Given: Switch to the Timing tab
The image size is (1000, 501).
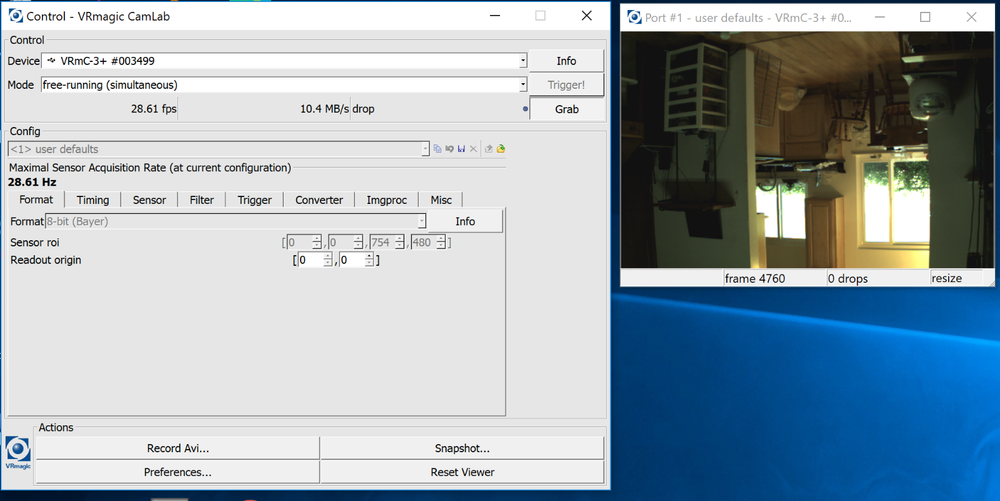Looking at the screenshot, I should pos(92,200).
